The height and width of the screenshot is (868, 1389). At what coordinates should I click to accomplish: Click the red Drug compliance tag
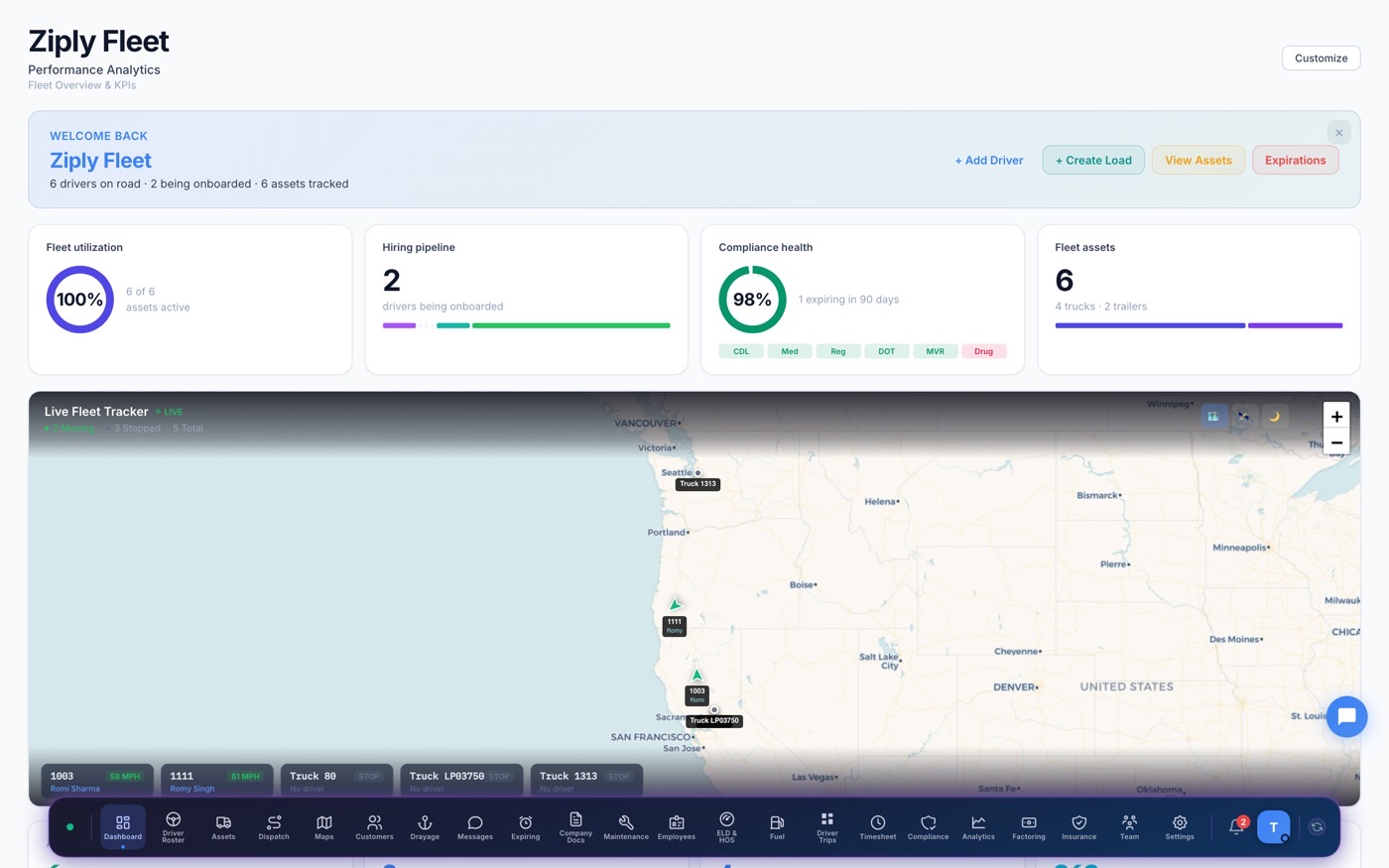point(984,351)
